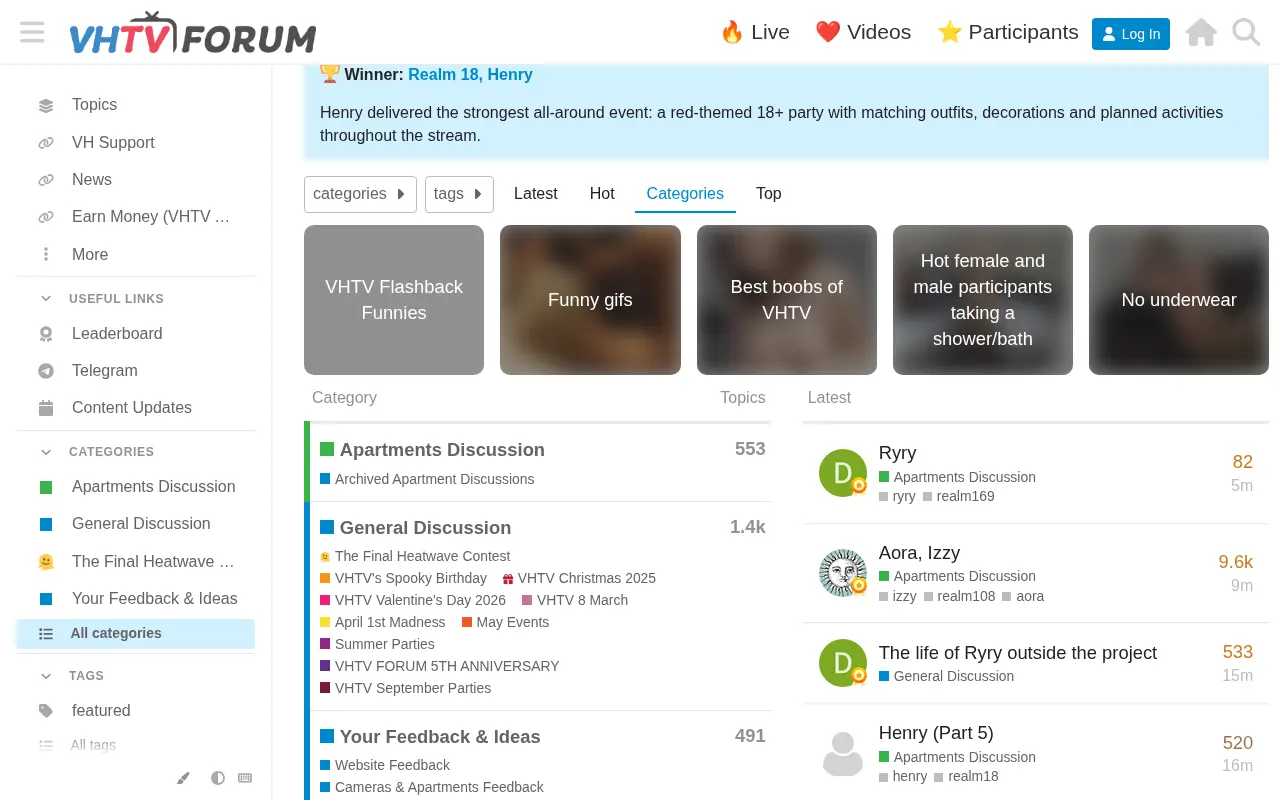Screen dimensions: 1280x800
Task: Open the categories filter dropdown
Action: click(360, 194)
